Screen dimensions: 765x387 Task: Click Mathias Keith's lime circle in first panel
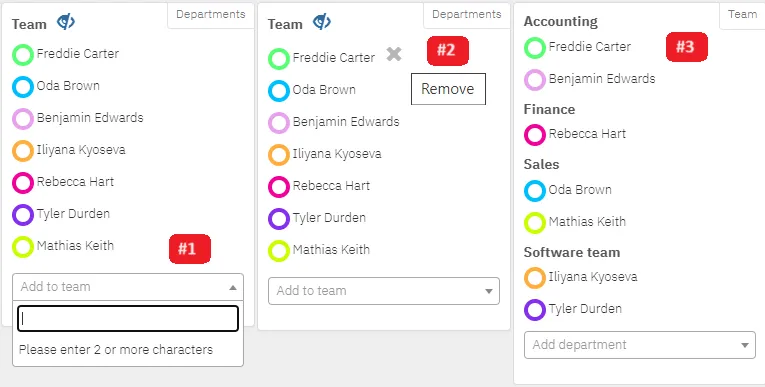click(22, 247)
